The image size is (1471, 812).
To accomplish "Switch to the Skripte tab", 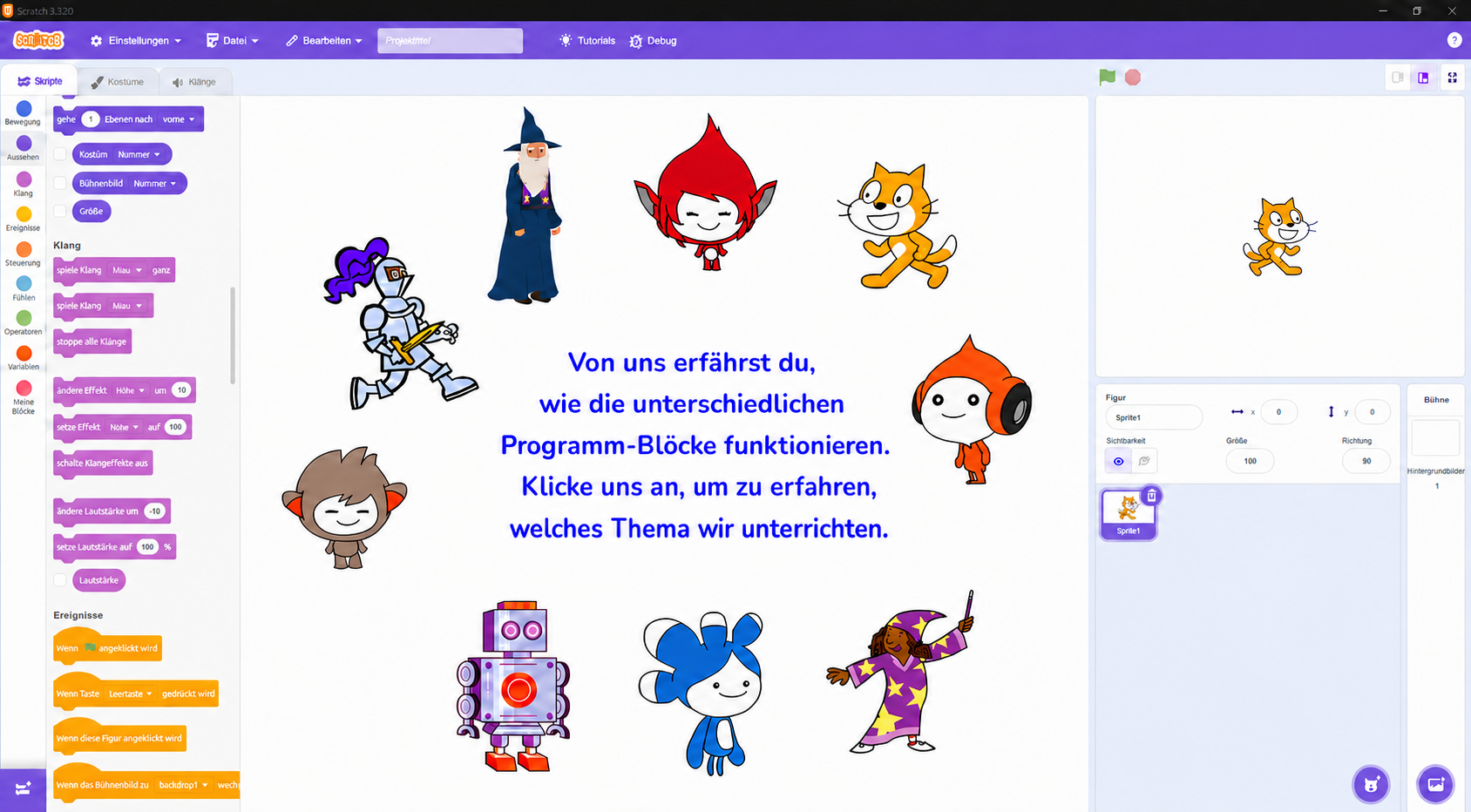I will pos(40,81).
